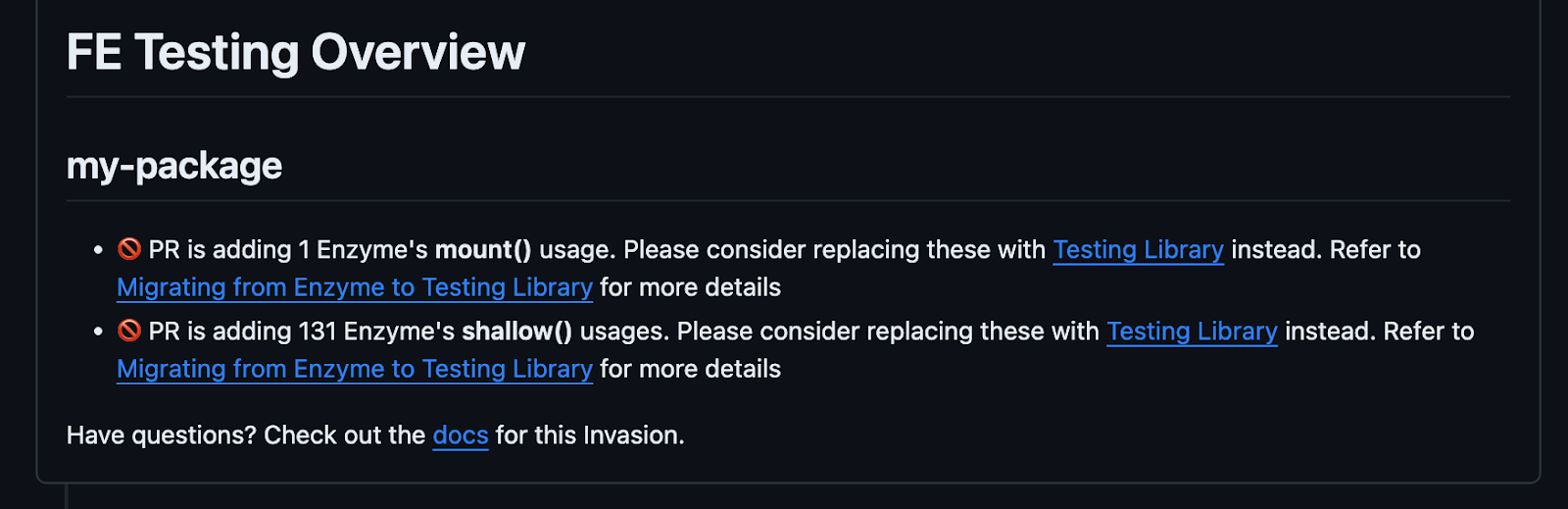Click "for more details" in the first bullet
This screenshot has height=509, width=1568.
[690, 287]
